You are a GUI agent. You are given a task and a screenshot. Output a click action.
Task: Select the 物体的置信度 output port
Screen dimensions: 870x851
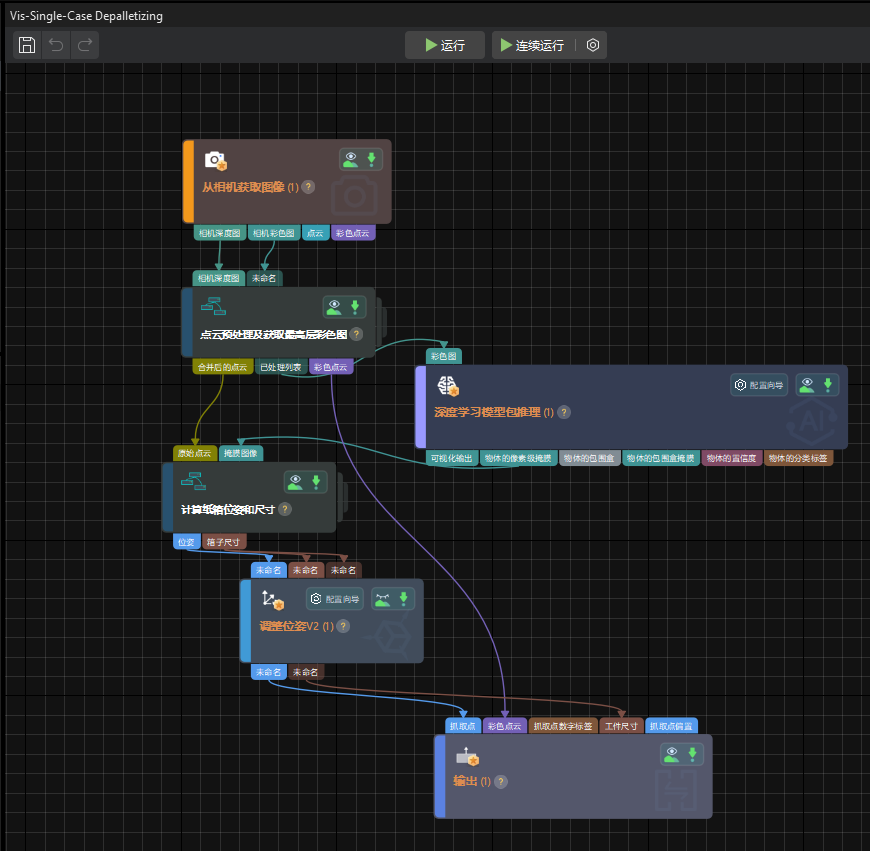731,458
